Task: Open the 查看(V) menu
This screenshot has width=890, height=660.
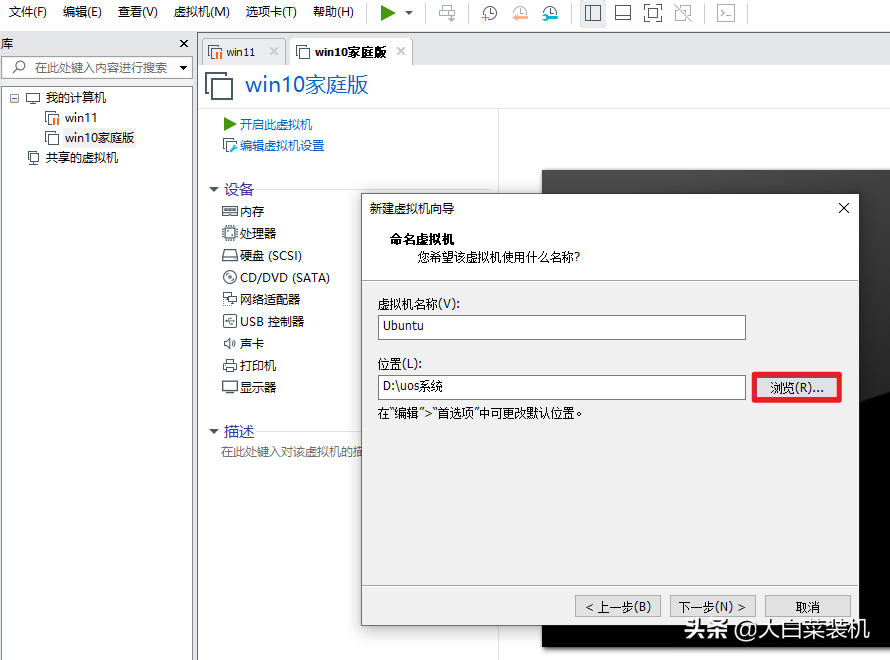Action: click(x=137, y=12)
